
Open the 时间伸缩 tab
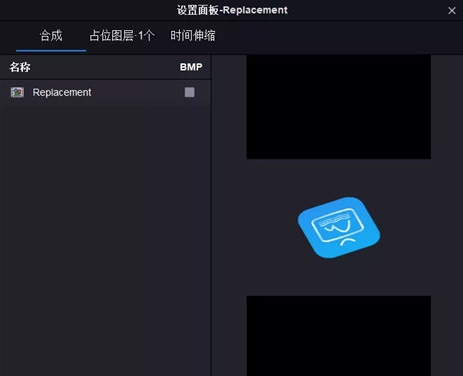[193, 36]
